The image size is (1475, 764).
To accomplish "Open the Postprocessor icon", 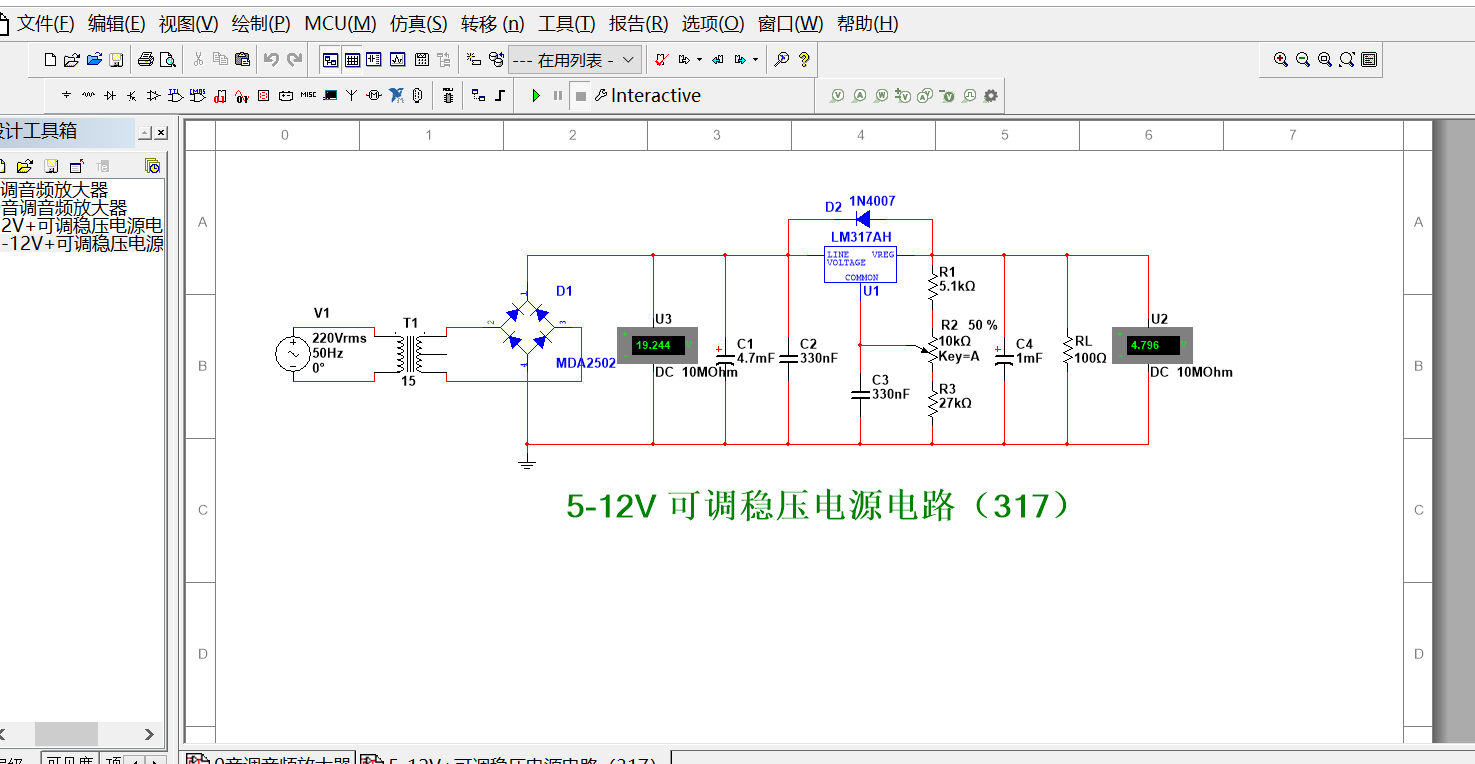I will click(x=421, y=60).
